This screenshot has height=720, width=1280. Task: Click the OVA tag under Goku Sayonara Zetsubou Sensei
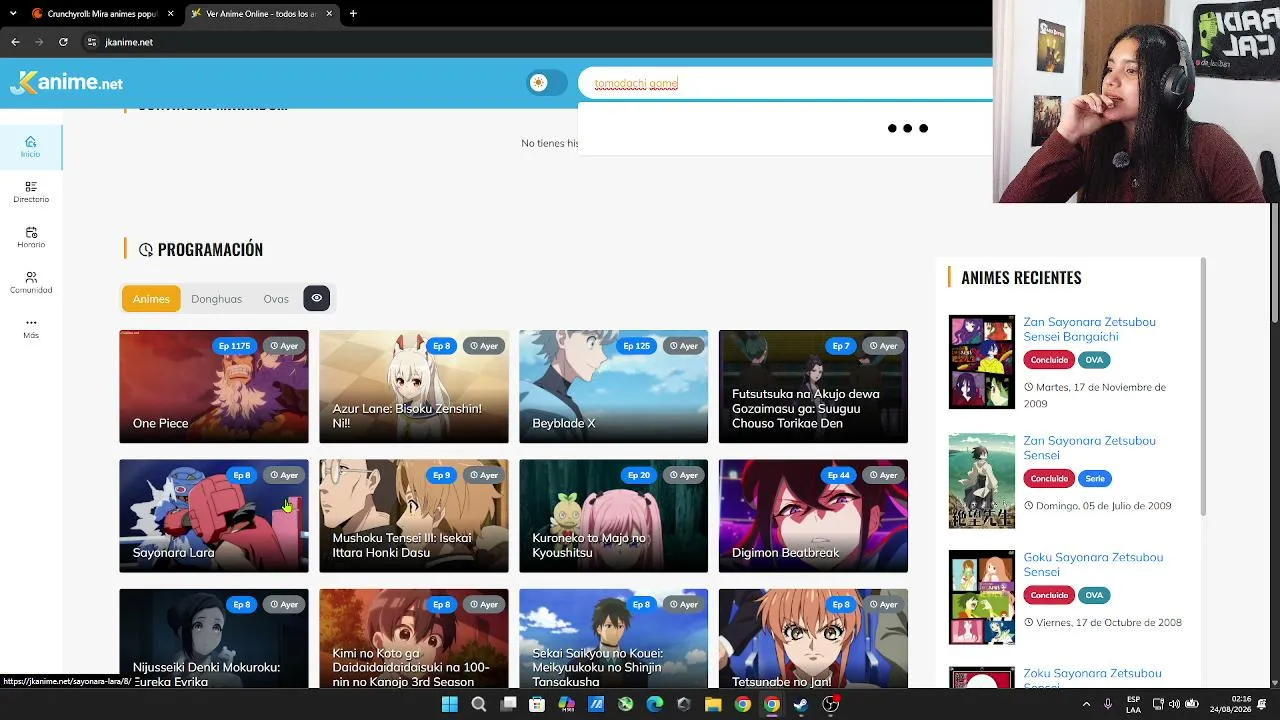[1094, 595]
